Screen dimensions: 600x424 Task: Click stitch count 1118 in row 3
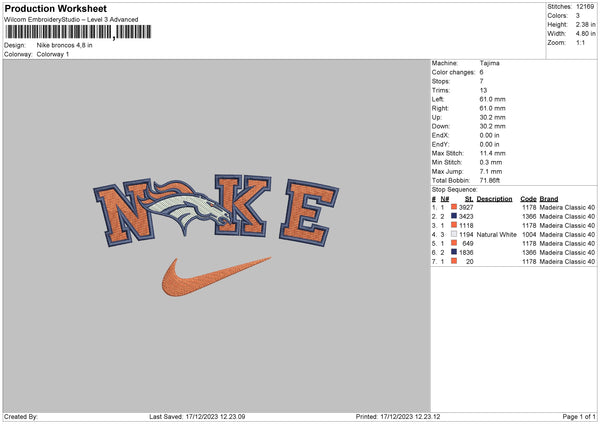click(x=466, y=225)
